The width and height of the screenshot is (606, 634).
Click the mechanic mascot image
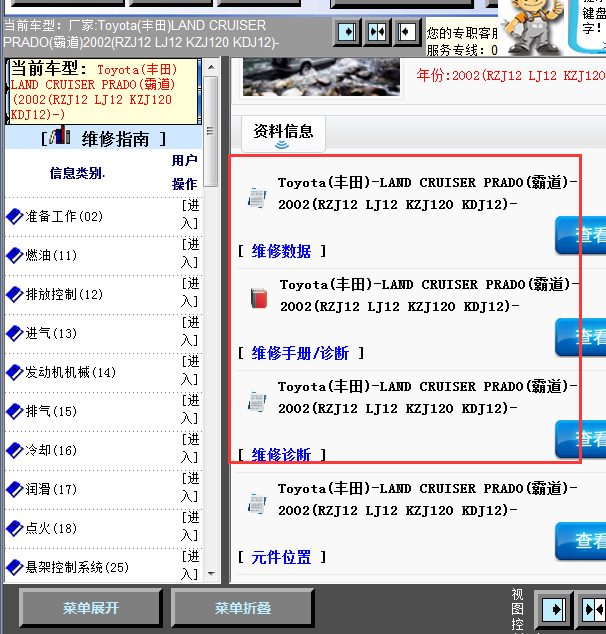coord(532,27)
